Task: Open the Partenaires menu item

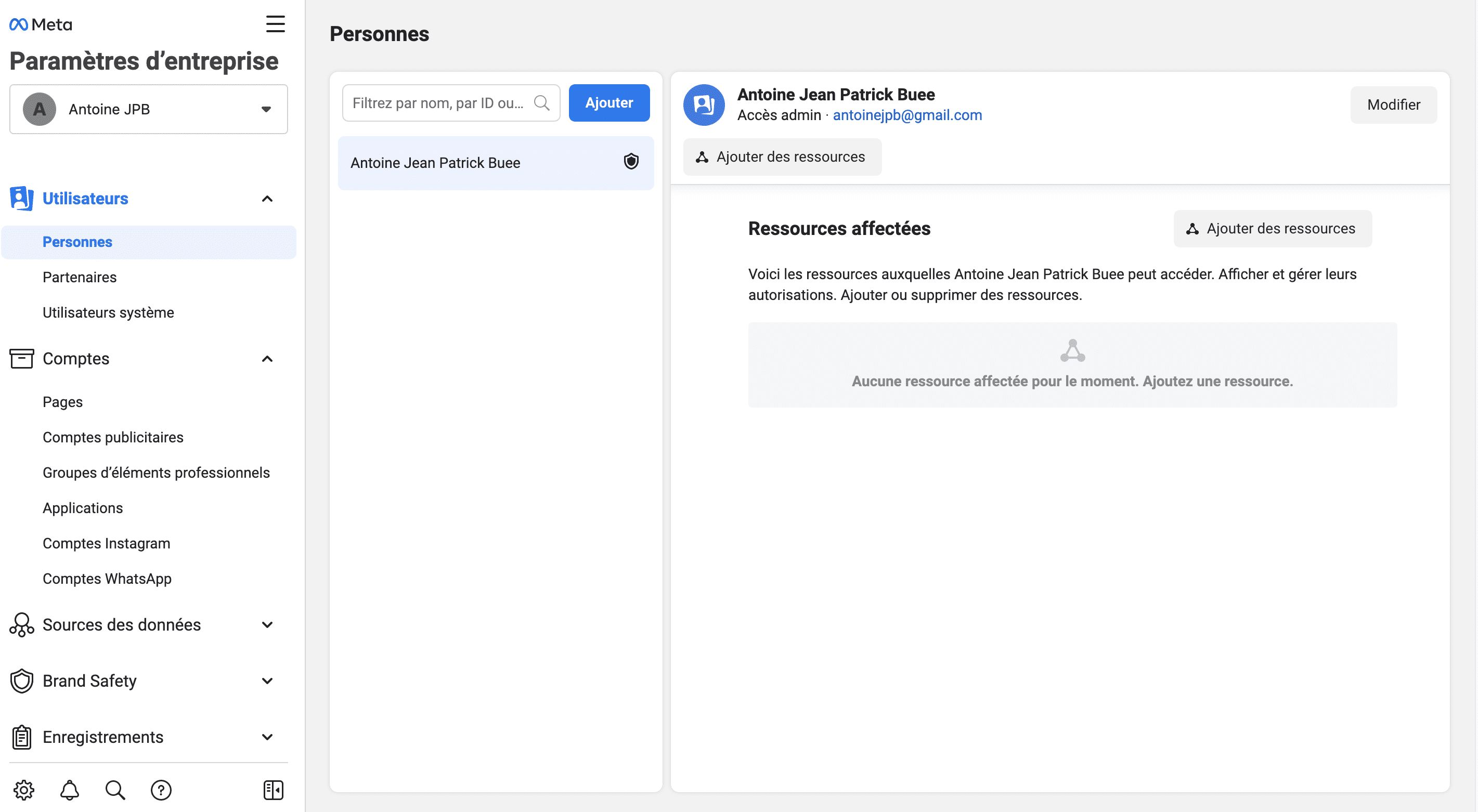Action: (80, 277)
